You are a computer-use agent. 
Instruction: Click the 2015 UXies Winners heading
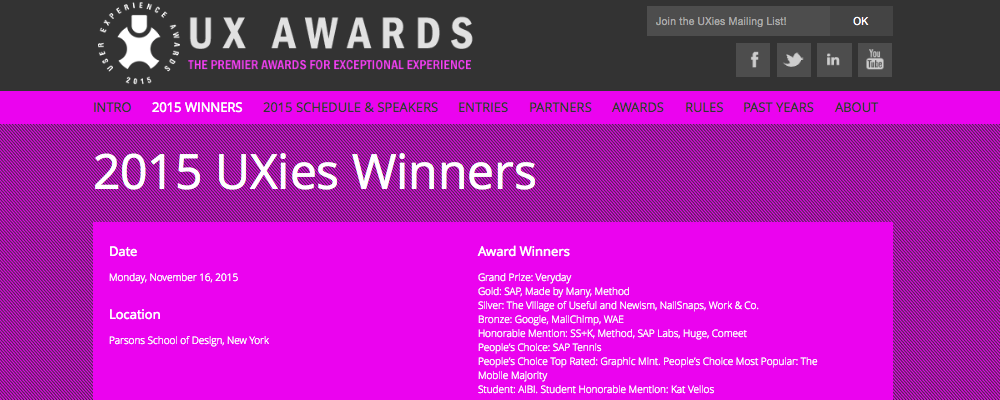[x=314, y=172]
